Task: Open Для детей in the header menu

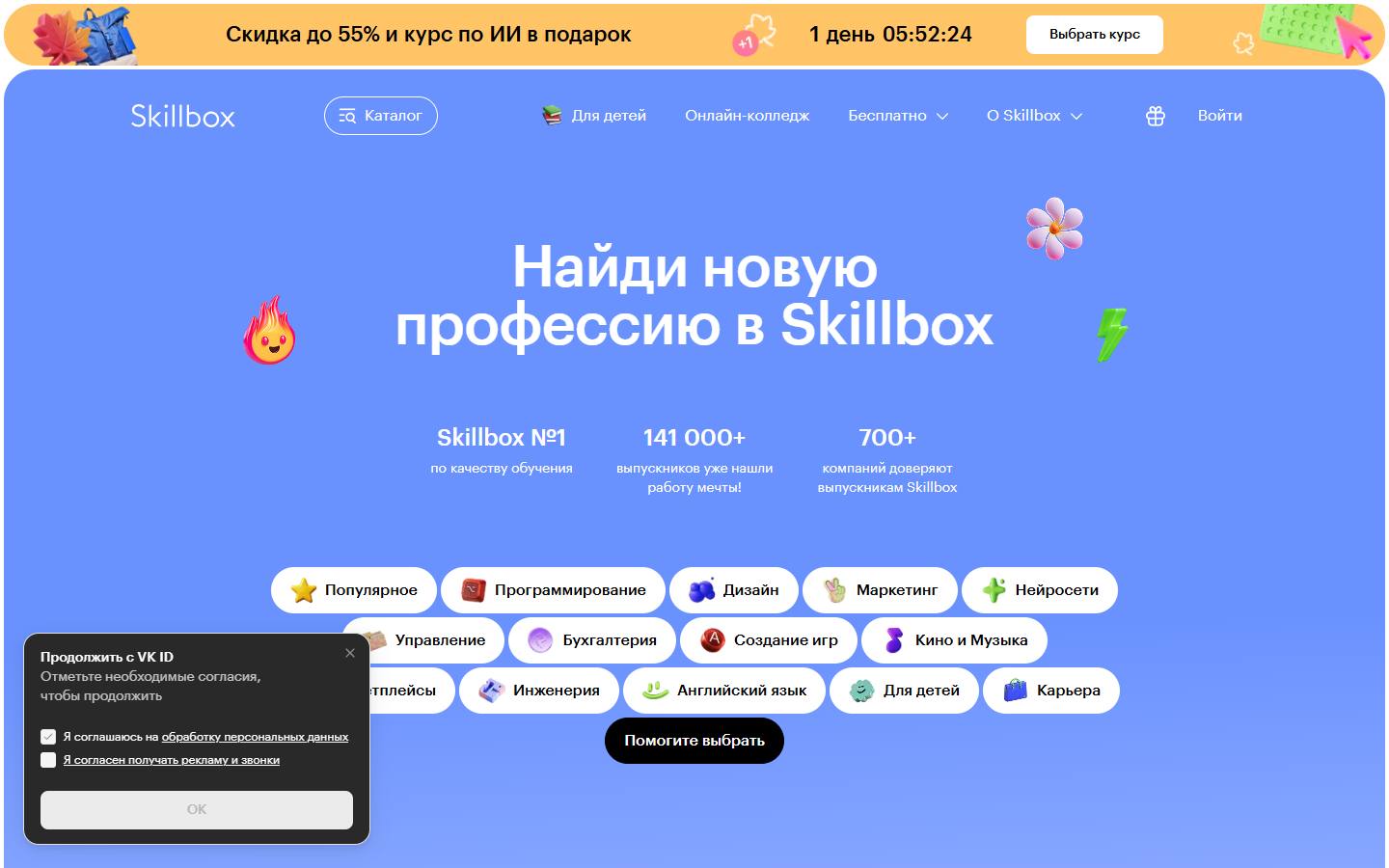Action: tap(609, 116)
